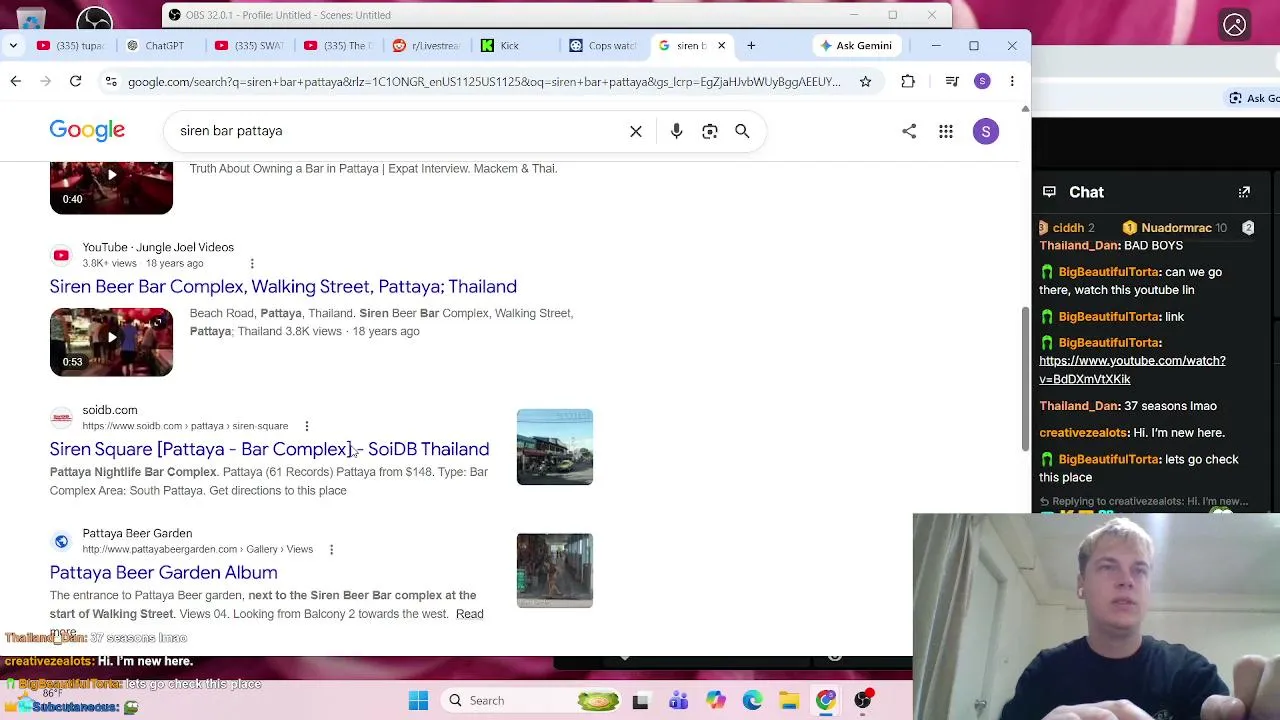
Task: Click Thailand_Dan's BAD BOYS chat message
Action: [1111, 246]
